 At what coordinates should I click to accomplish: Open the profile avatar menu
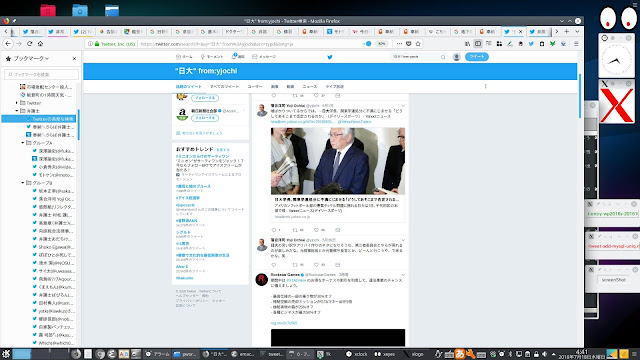coord(457,57)
